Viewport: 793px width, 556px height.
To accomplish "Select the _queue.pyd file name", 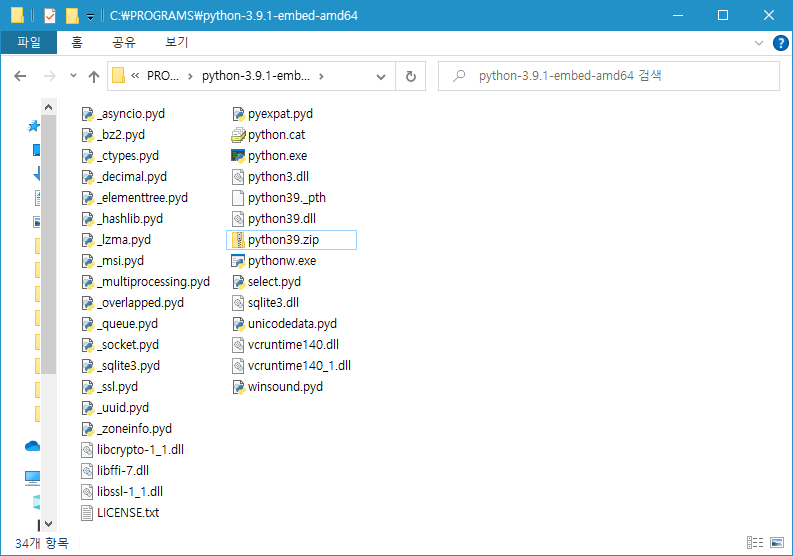I will coord(127,324).
